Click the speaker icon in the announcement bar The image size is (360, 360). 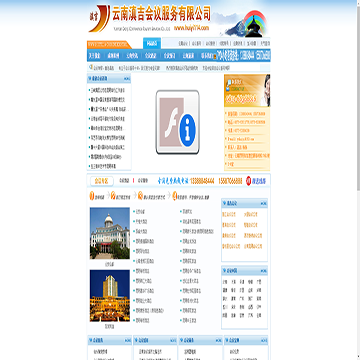coord(91,67)
